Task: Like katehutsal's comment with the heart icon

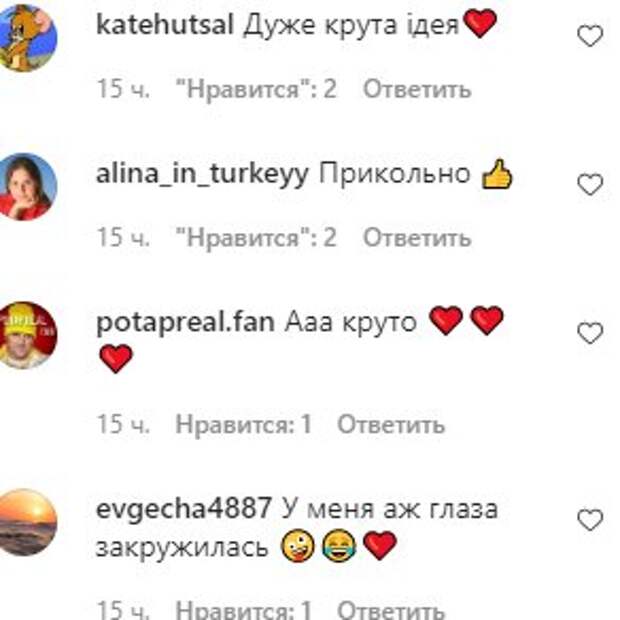Action: pos(590,36)
